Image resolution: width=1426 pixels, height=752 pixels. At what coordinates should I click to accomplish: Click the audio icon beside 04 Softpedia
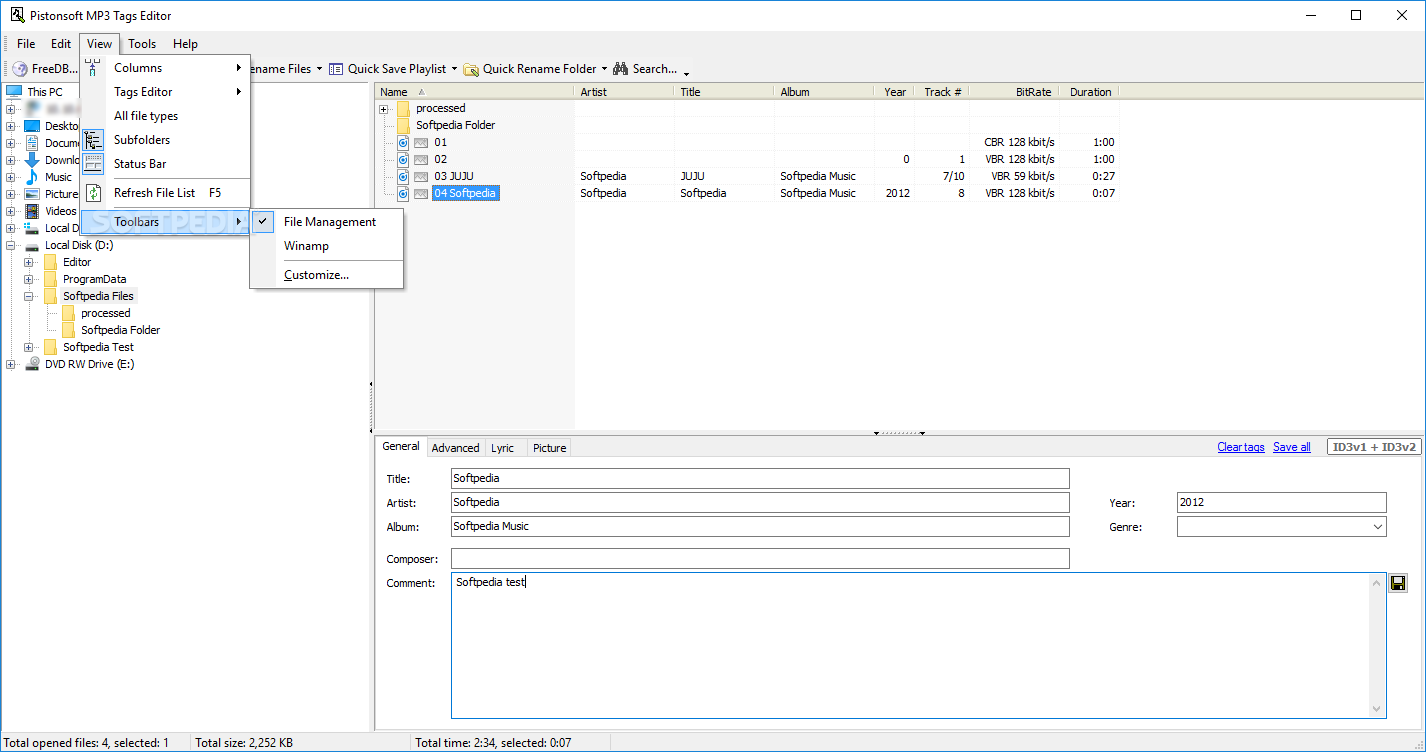[403, 194]
